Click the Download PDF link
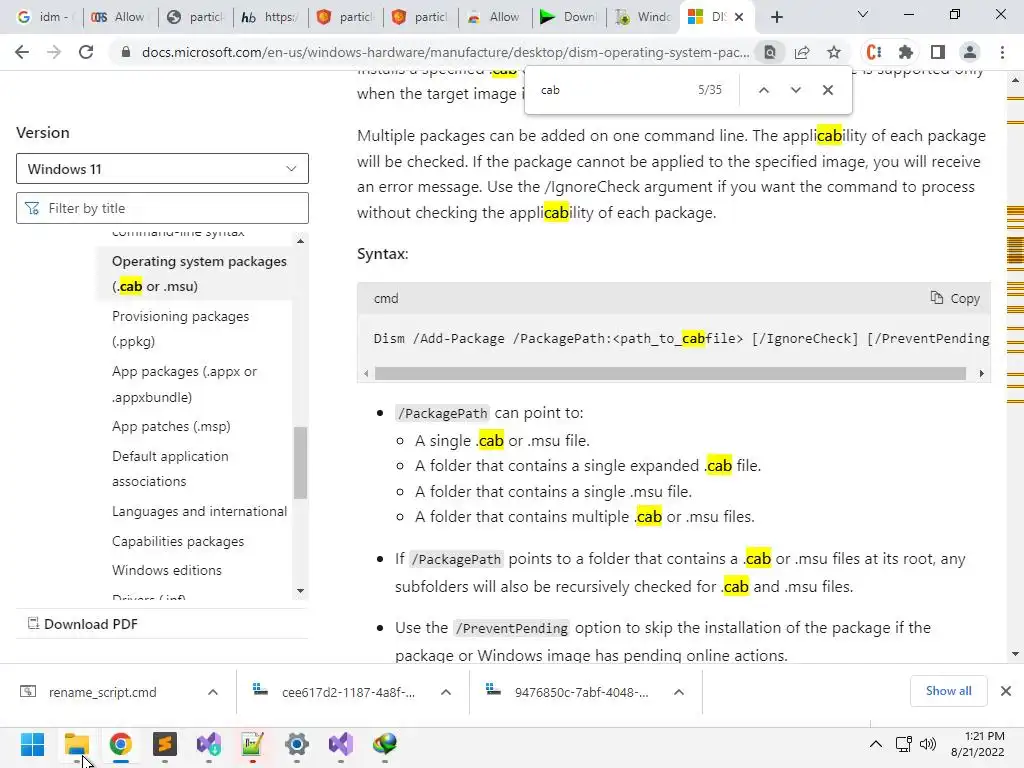 coord(83,624)
